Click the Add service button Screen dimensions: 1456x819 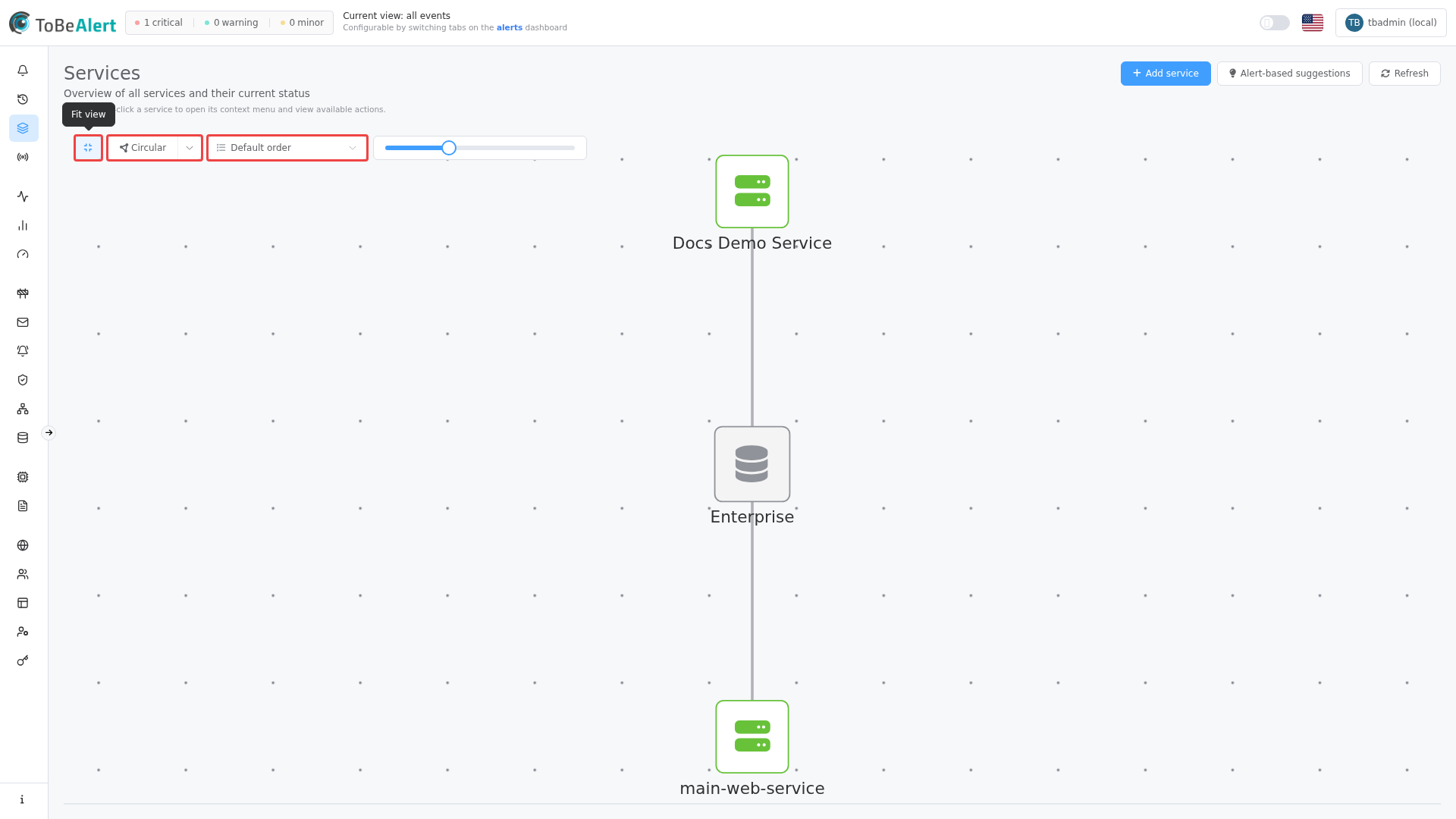coord(1166,74)
